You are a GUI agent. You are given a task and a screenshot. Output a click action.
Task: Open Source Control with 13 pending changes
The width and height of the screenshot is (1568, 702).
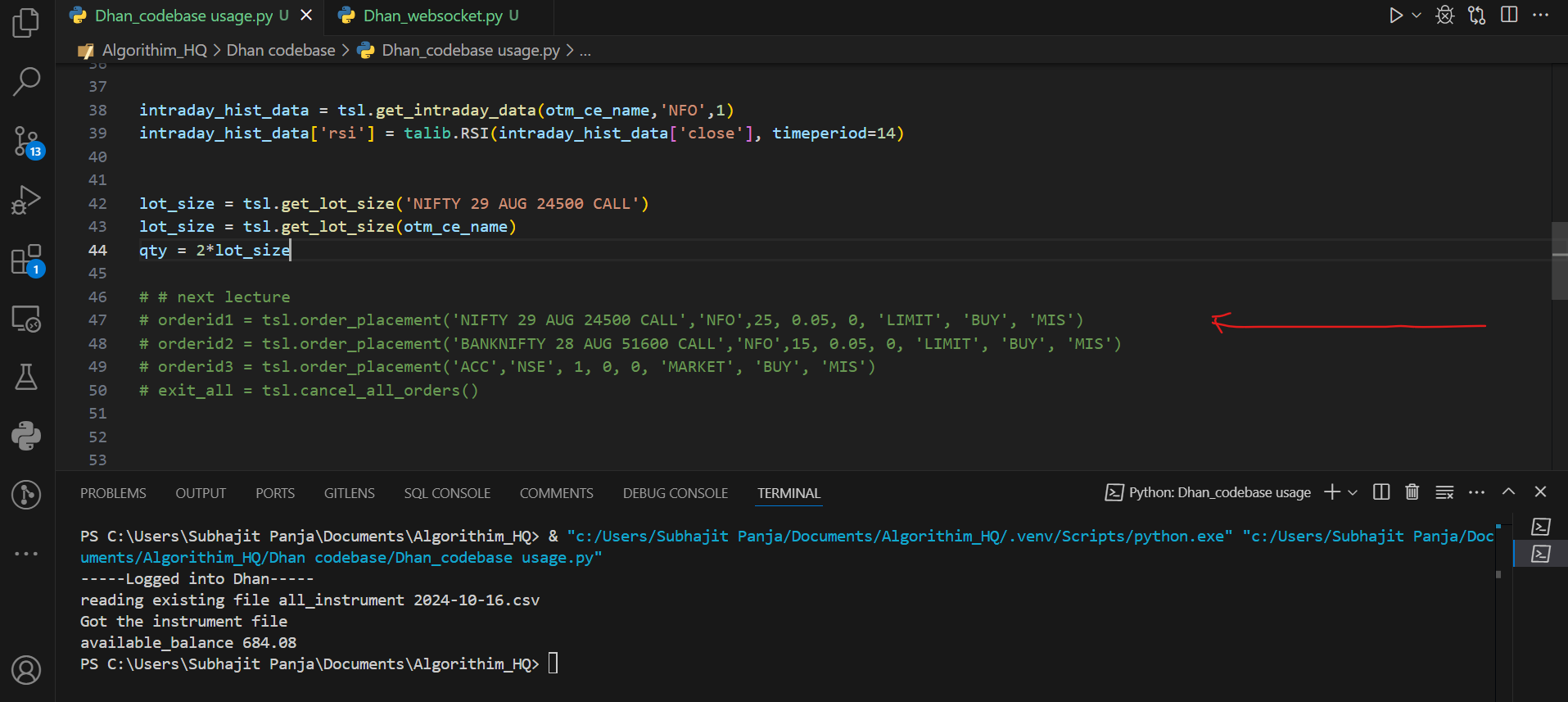[26, 142]
